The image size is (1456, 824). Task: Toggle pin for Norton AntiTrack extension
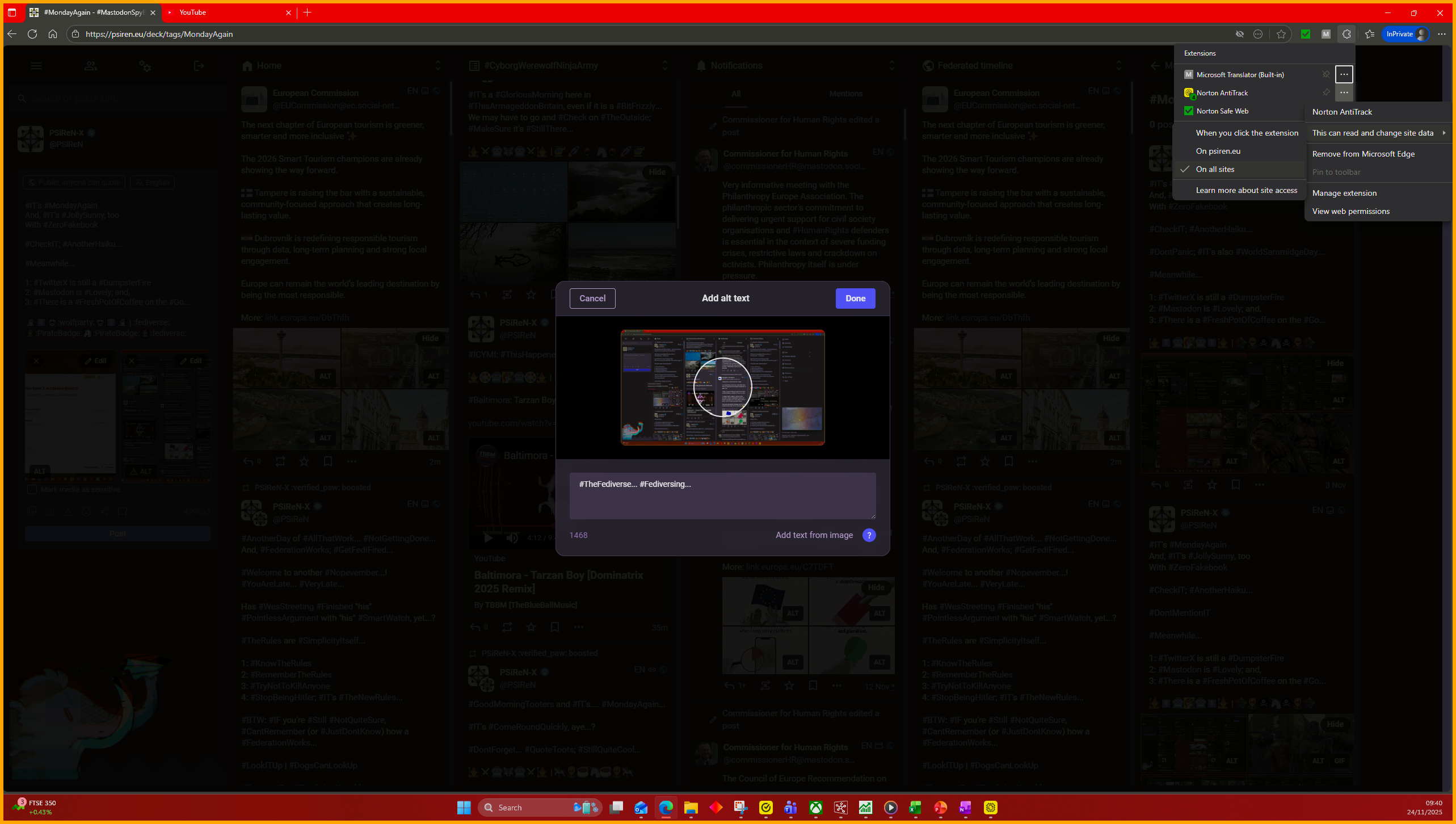pos(1326,93)
